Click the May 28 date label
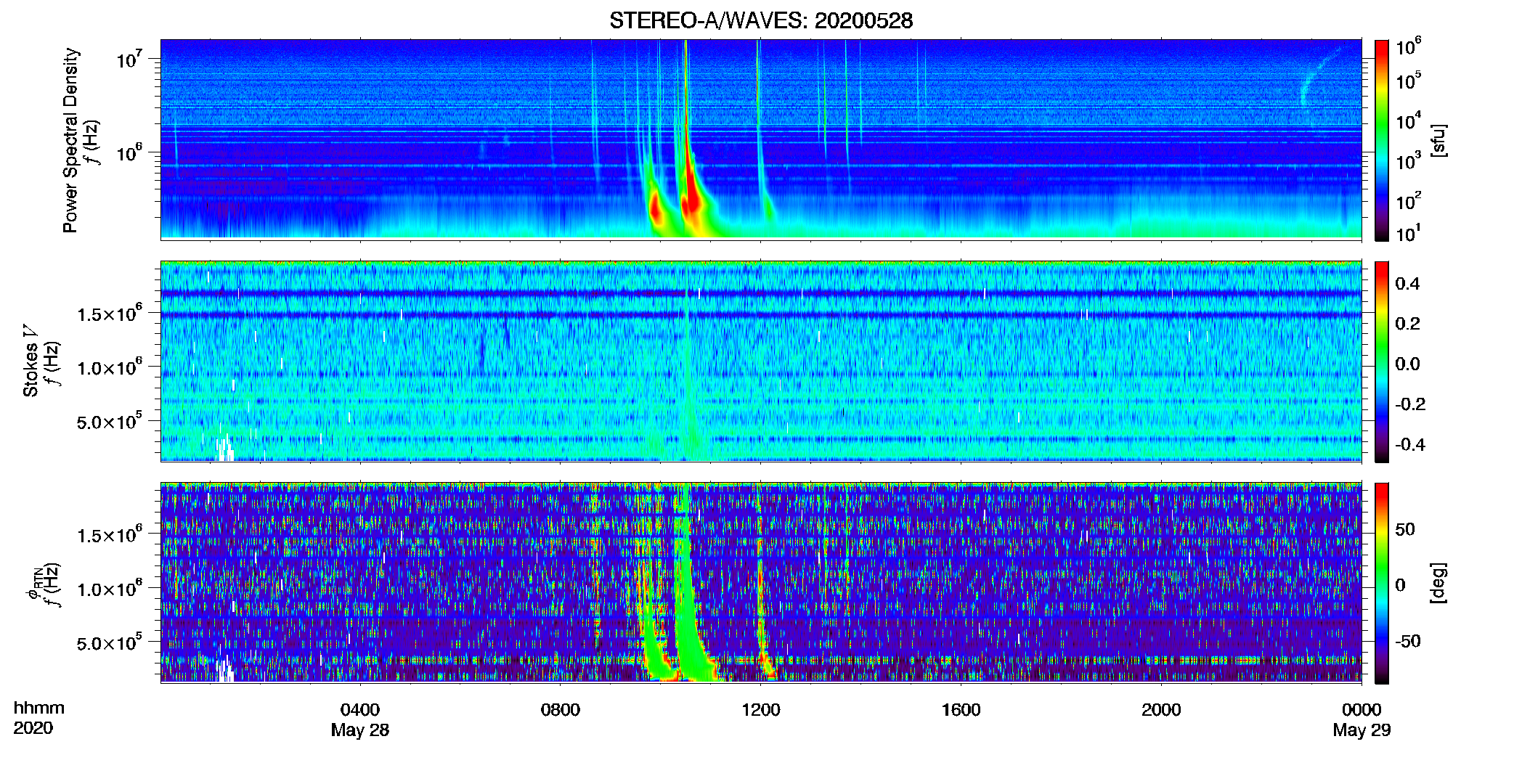The image size is (1522, 784). (360, 730)
